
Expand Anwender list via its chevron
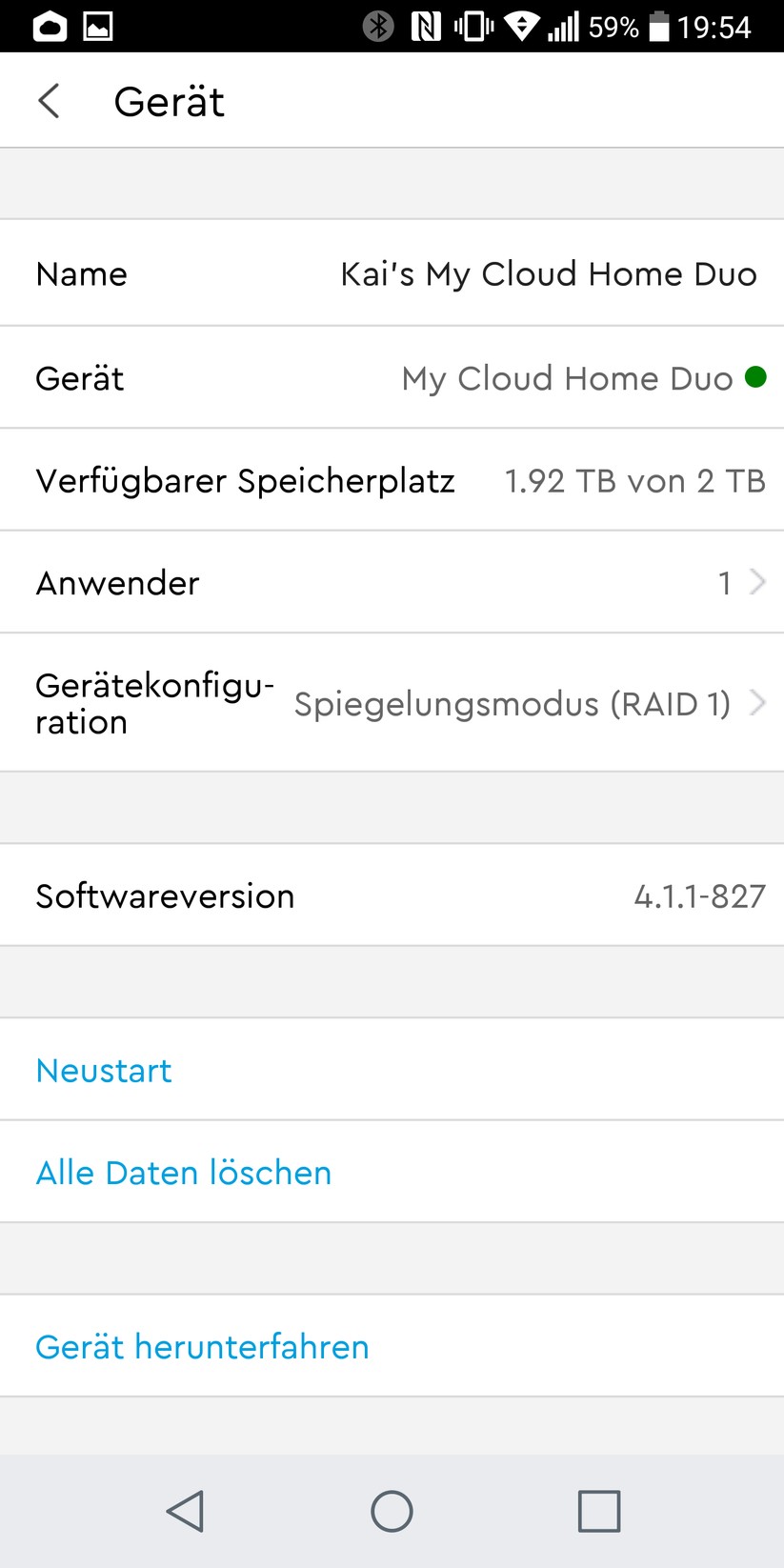pyautogui.click(x=757, y=581)
